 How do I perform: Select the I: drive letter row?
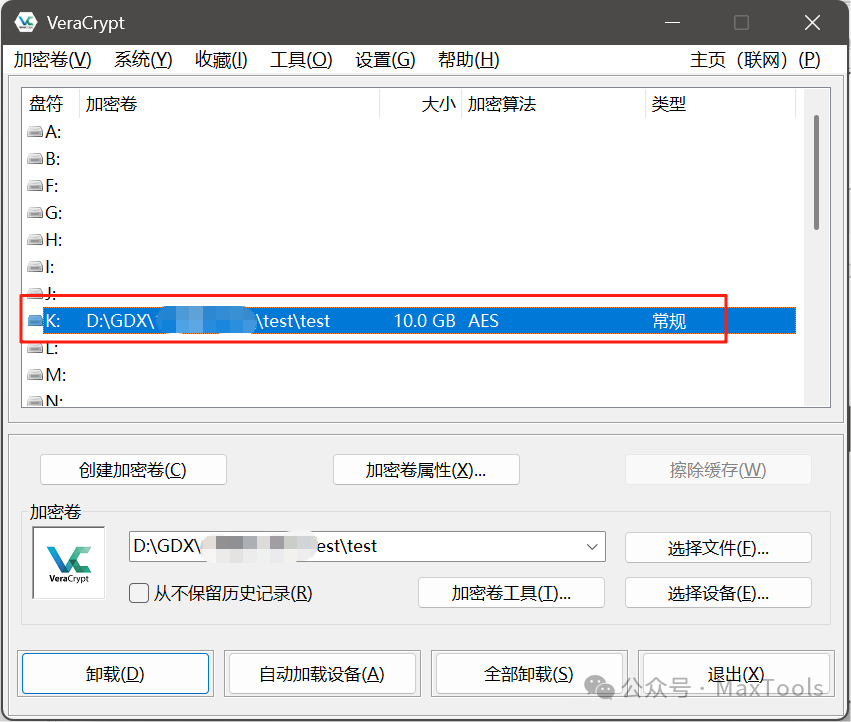(409, 267)
